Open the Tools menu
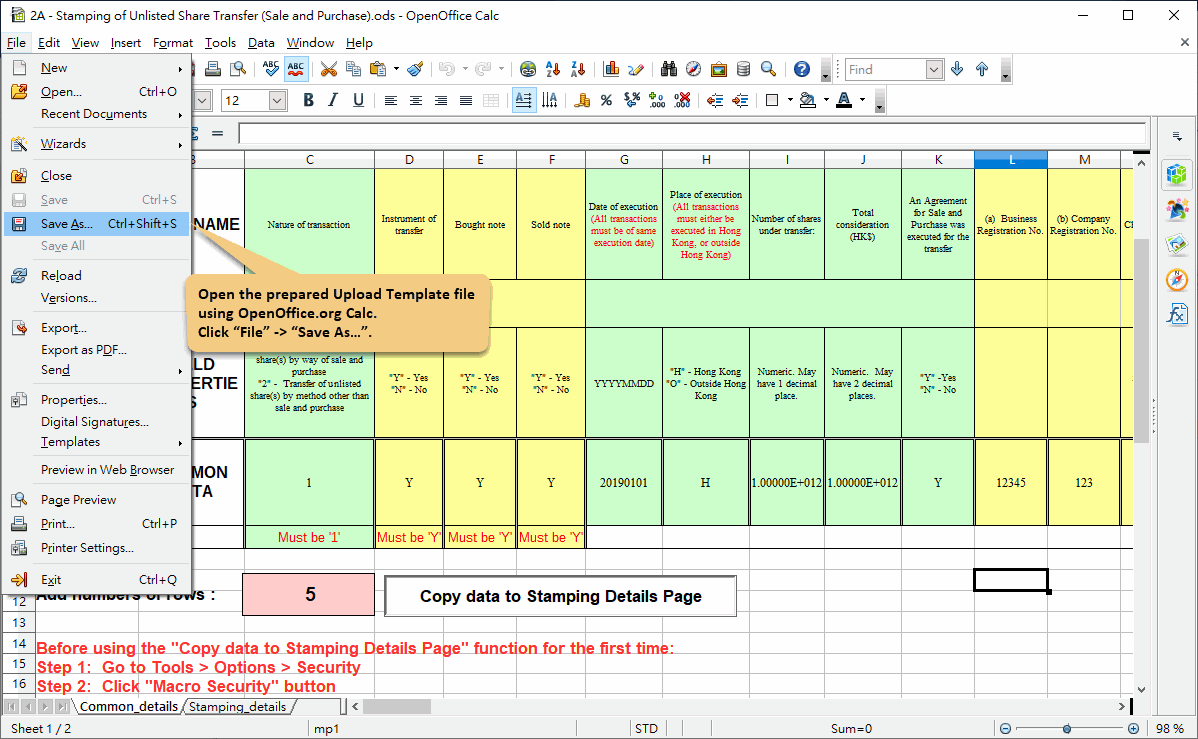This screenshot has width=1198, height=739. click(x=220, y=43)
